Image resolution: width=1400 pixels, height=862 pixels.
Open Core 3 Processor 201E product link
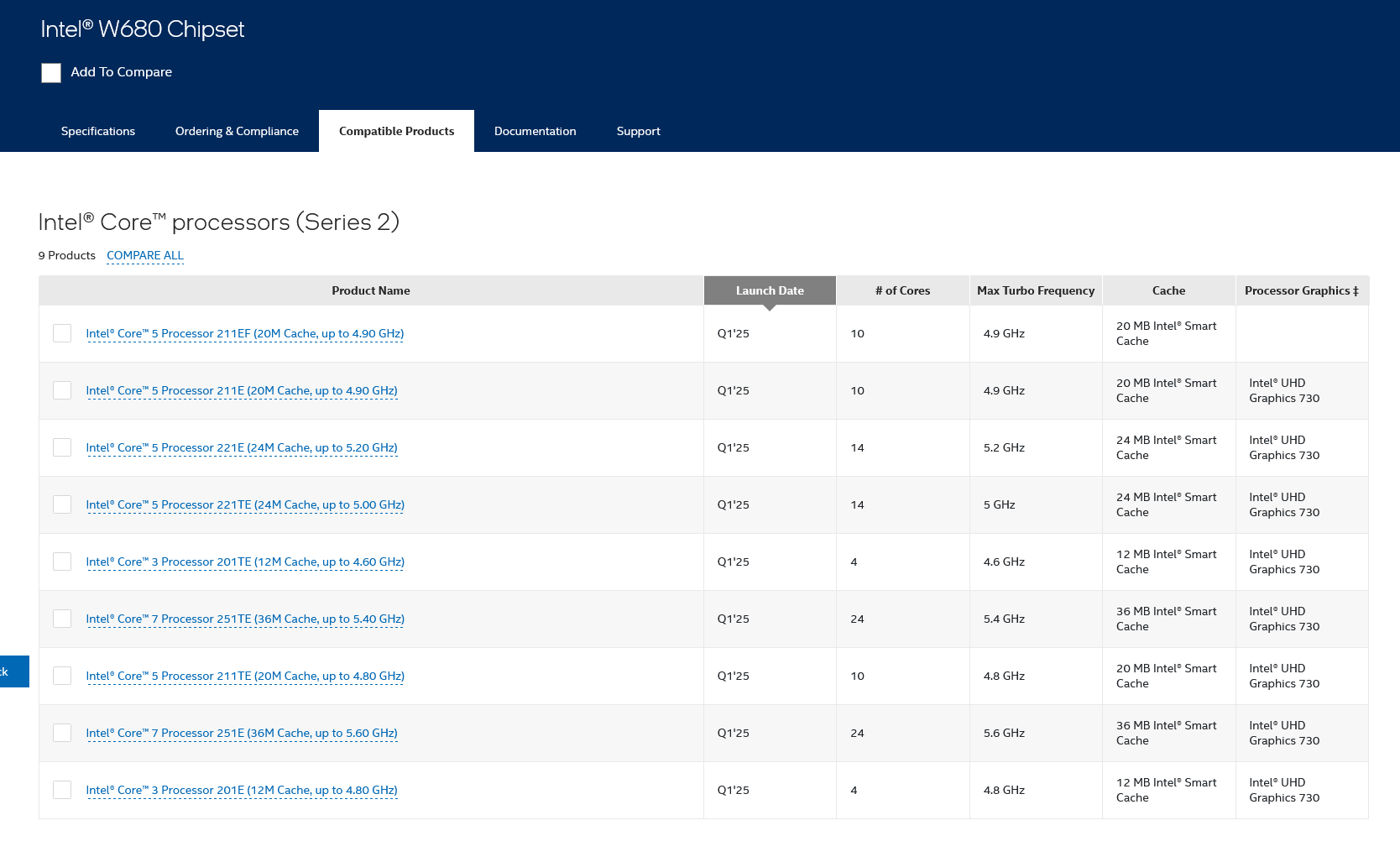(242, 790)
